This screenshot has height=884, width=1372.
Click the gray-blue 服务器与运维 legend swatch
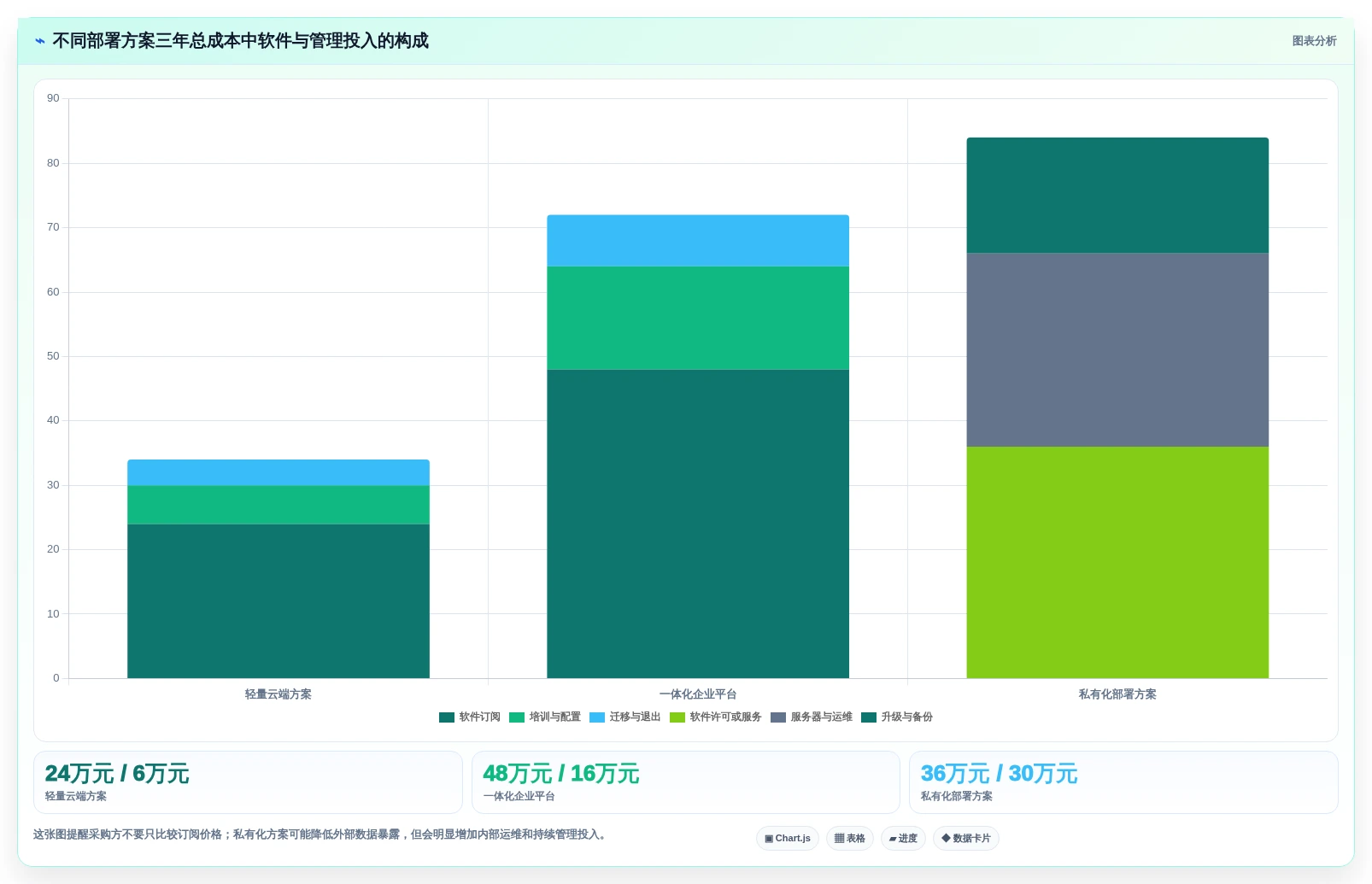(x=778, y=717)
